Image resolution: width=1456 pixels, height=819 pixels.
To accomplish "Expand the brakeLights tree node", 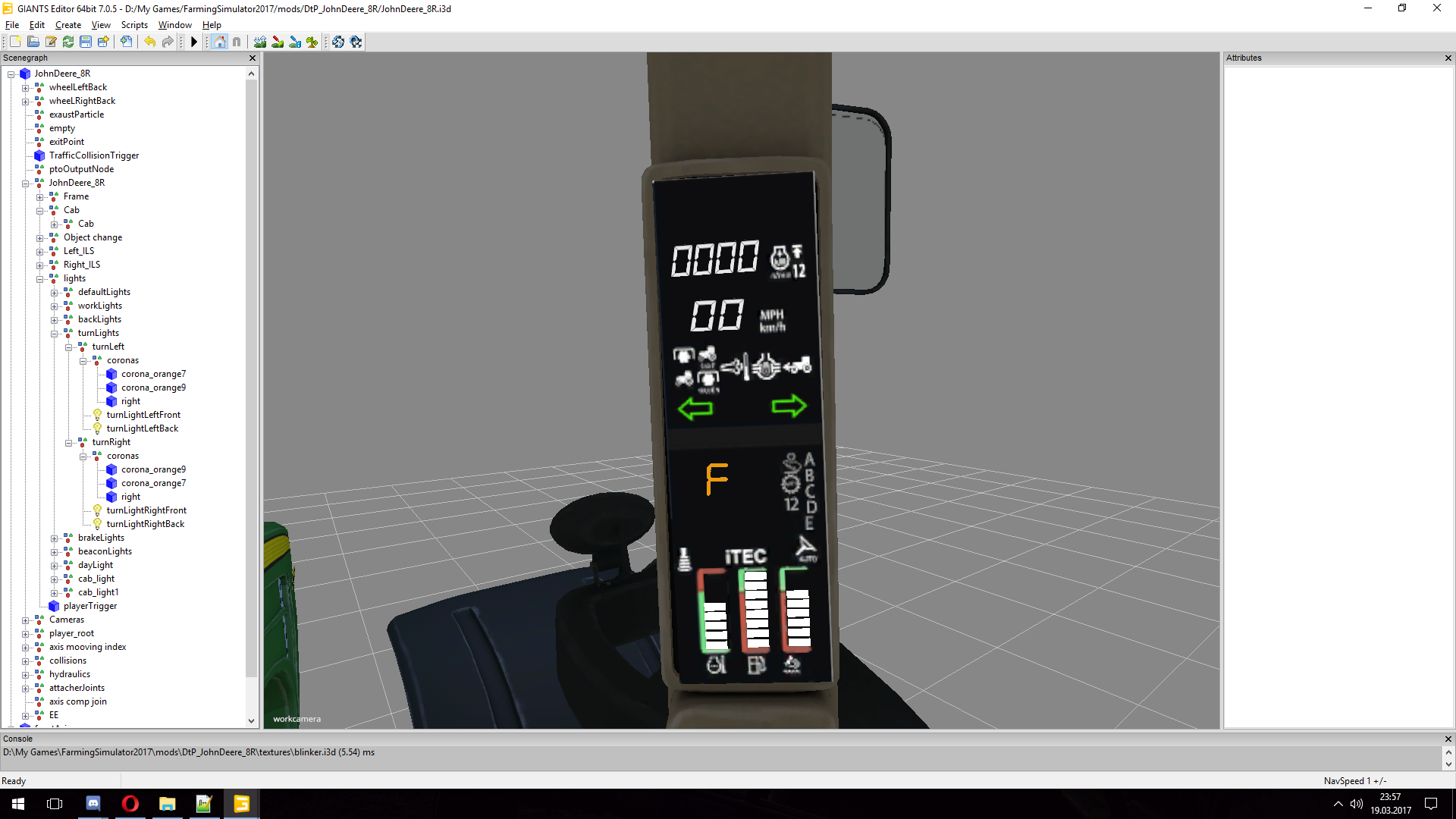I will click(55, 538).
